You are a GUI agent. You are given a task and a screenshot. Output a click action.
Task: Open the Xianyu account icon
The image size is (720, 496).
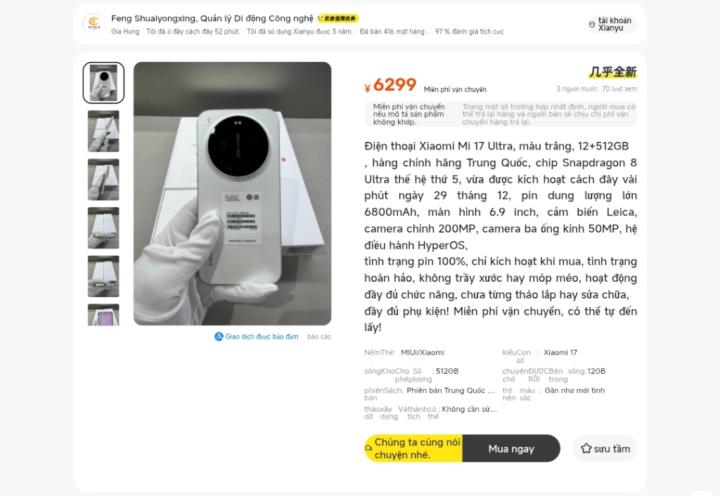click(x=591, y=24)
